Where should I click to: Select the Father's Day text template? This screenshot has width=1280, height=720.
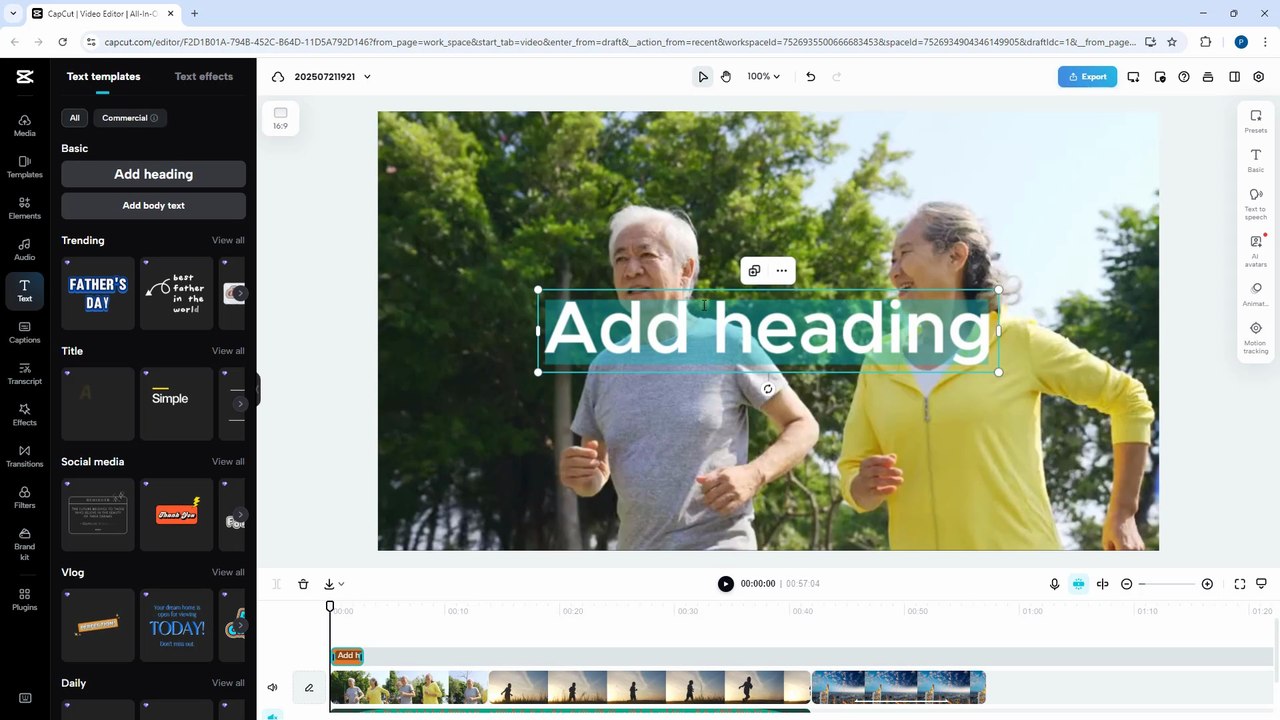[98, 293]
